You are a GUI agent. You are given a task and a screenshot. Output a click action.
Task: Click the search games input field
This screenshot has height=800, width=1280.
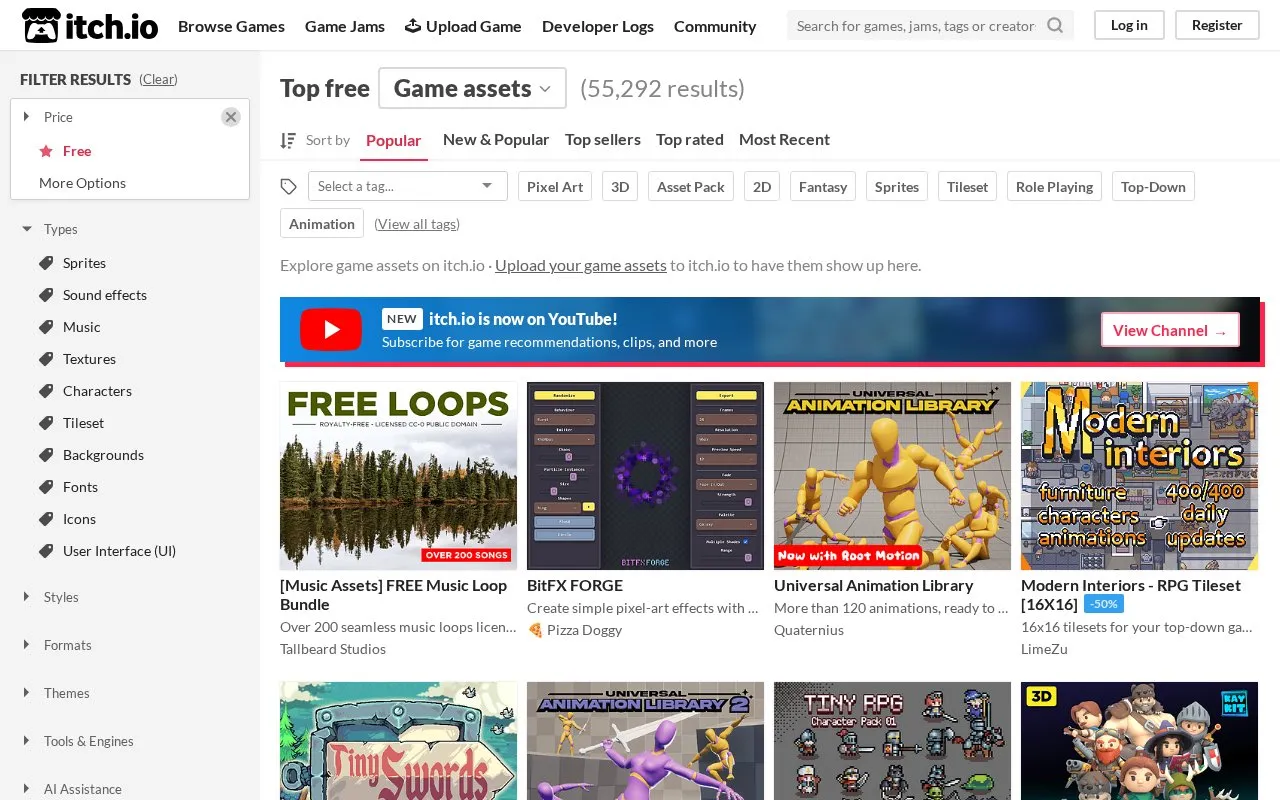pos(916,26)
